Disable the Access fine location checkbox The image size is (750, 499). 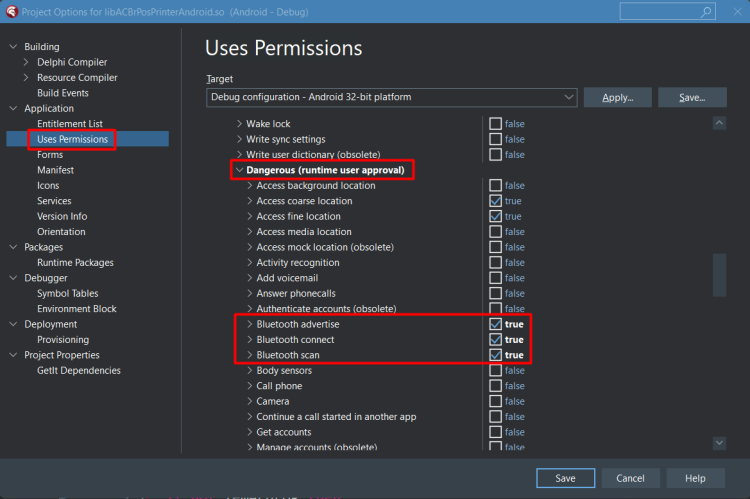coord(496,216)
